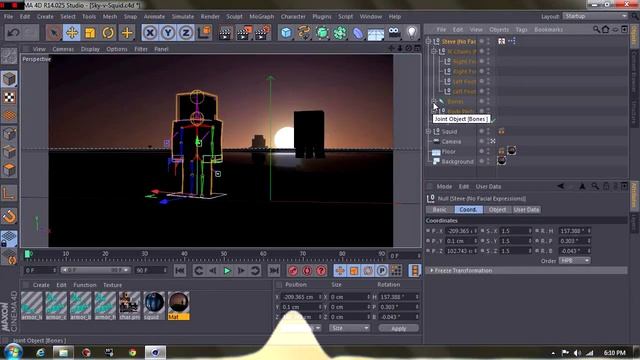Open the Layout dropdown showing Startup

(595, 16)
